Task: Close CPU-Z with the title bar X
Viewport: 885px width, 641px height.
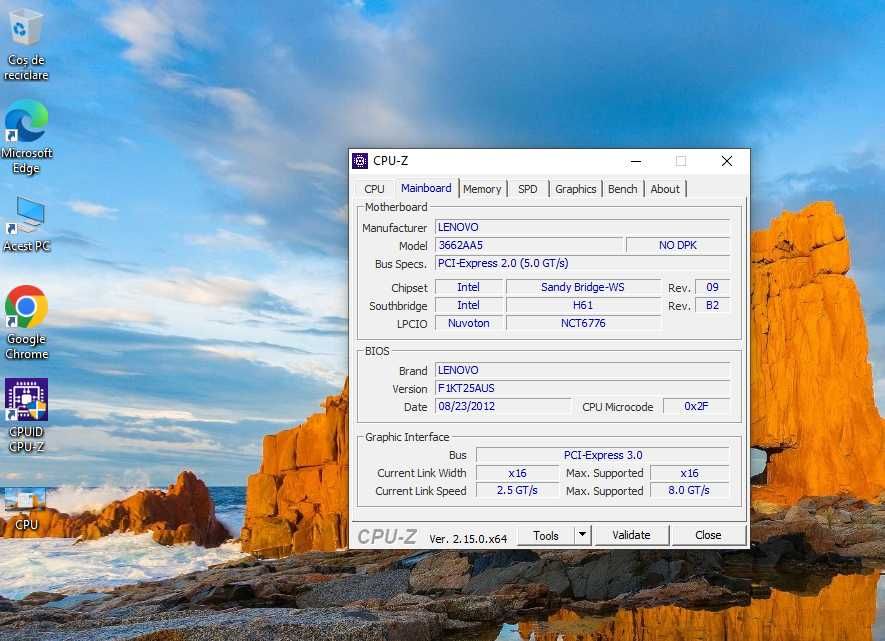Action: (x=727, y=161)
